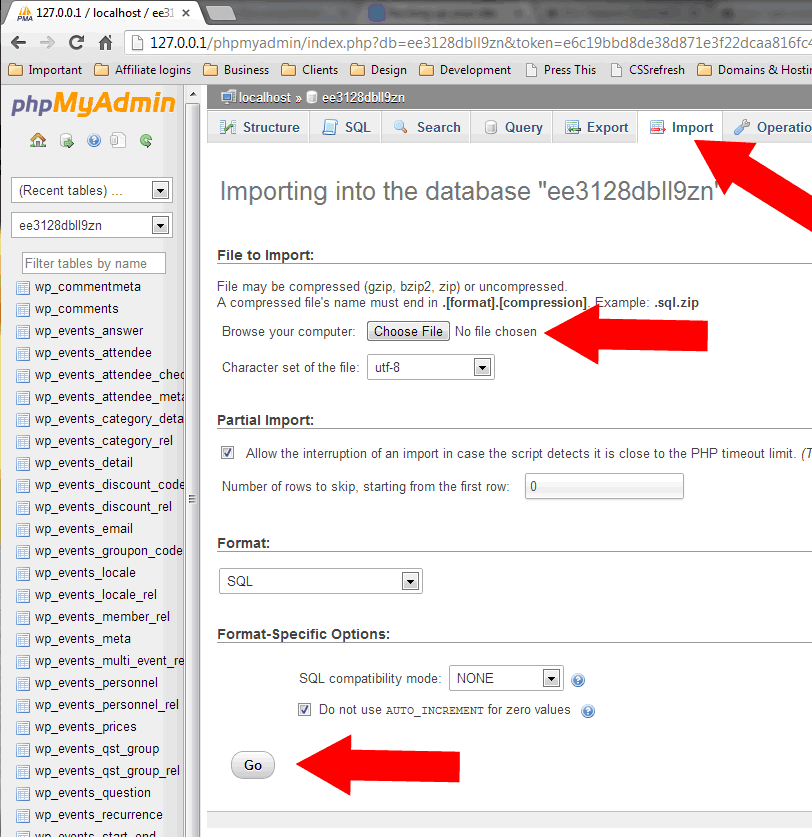
Task: Click the browser forward arrow
Action: [48, 42]
